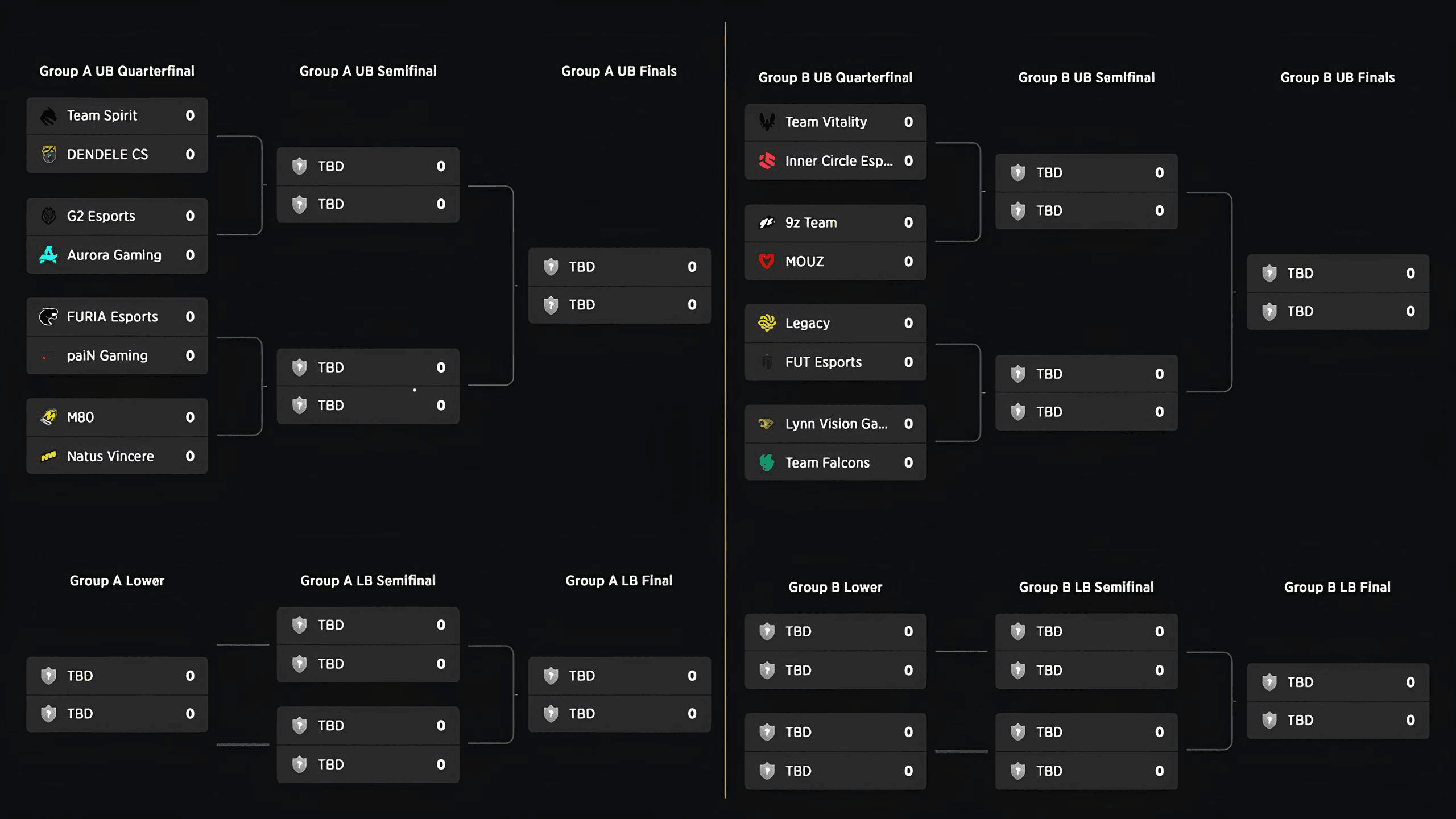Click the M80 logo icon
1456x819 pixels.
tap(48, 417)
